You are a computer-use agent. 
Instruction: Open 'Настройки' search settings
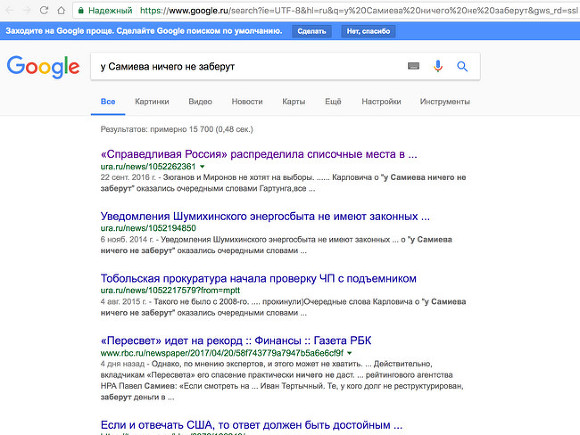pyautogui.click(x=381, y=102)
